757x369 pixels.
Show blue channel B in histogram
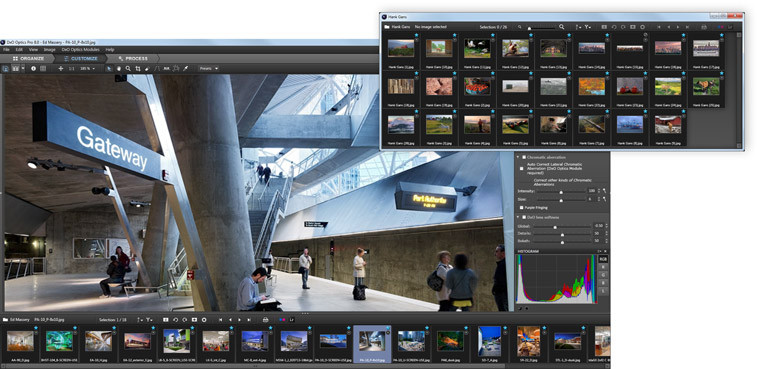603,283
